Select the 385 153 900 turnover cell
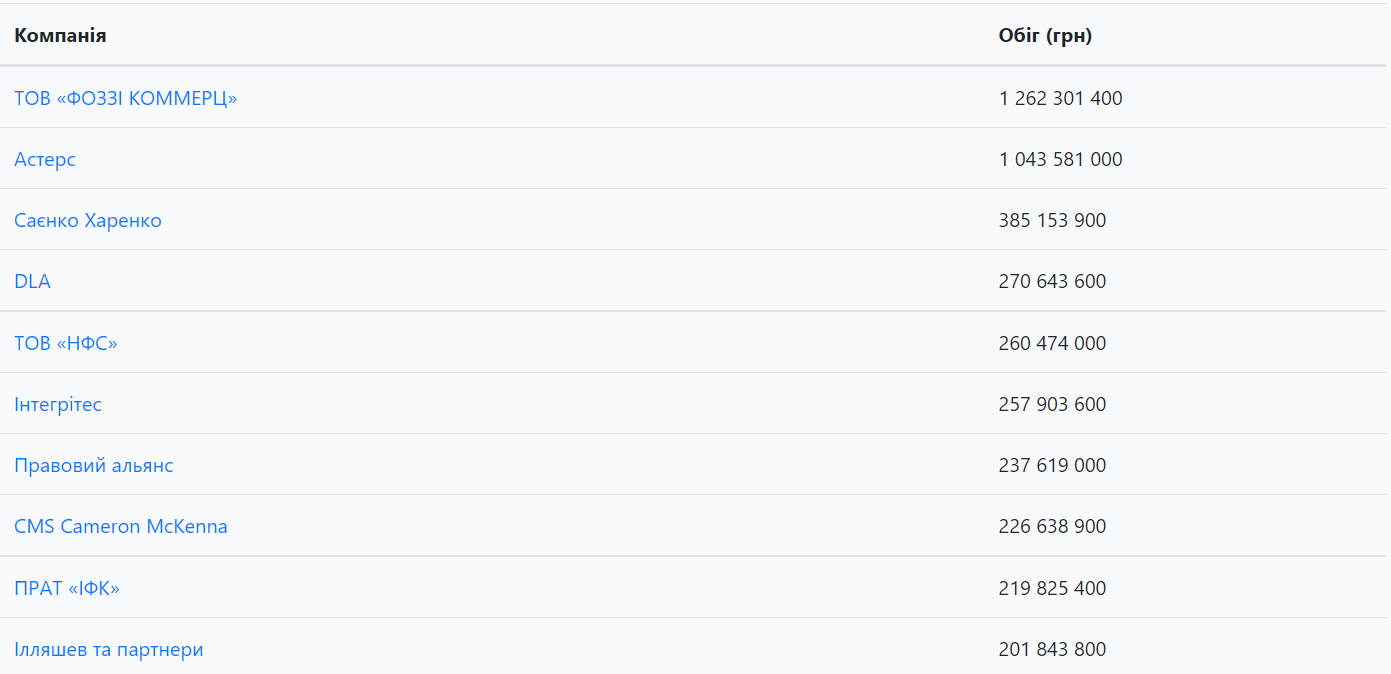This screenshot has width=1391, height=674. click(1052, 220)
